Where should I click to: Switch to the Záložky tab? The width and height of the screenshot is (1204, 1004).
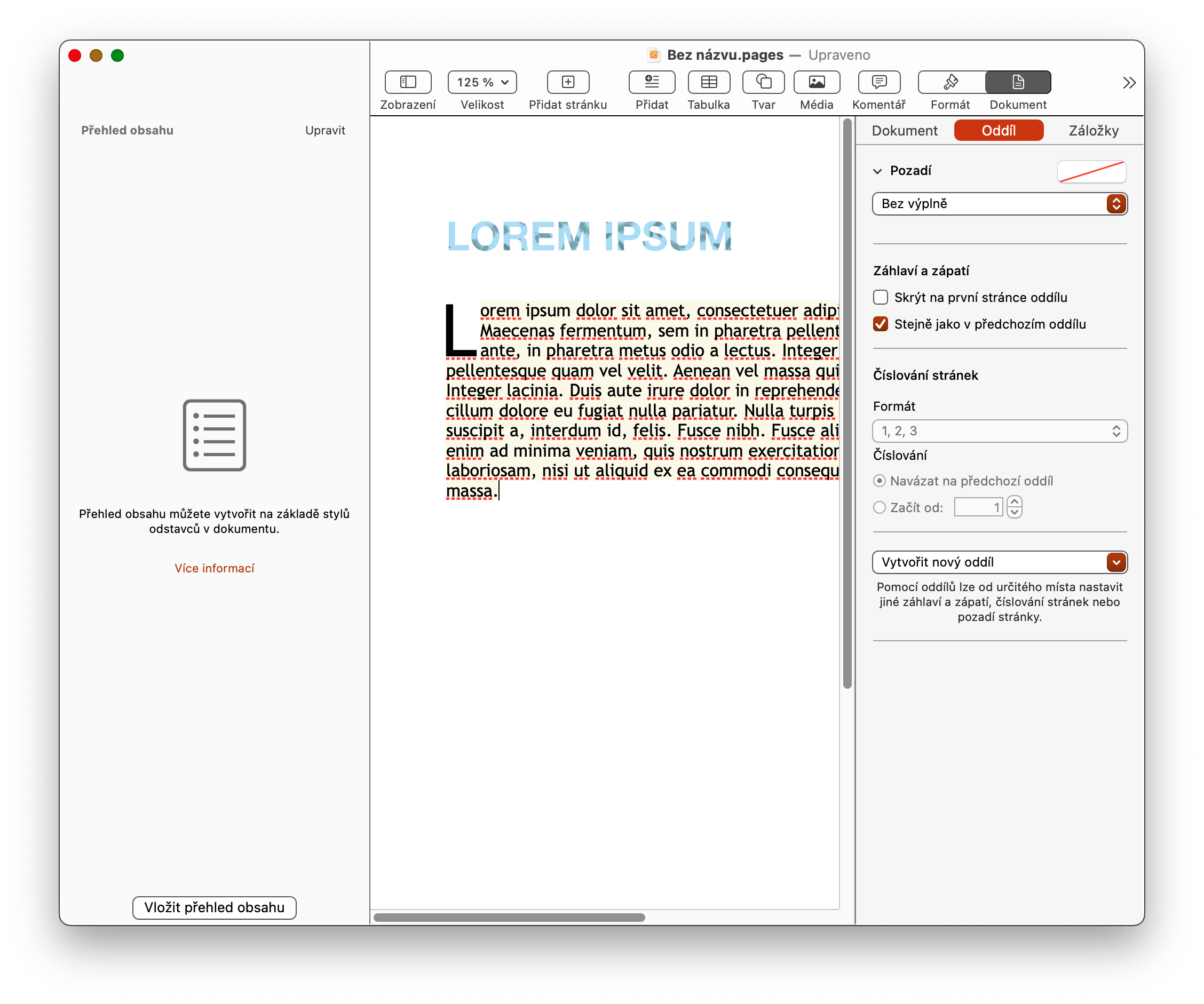1094,131
